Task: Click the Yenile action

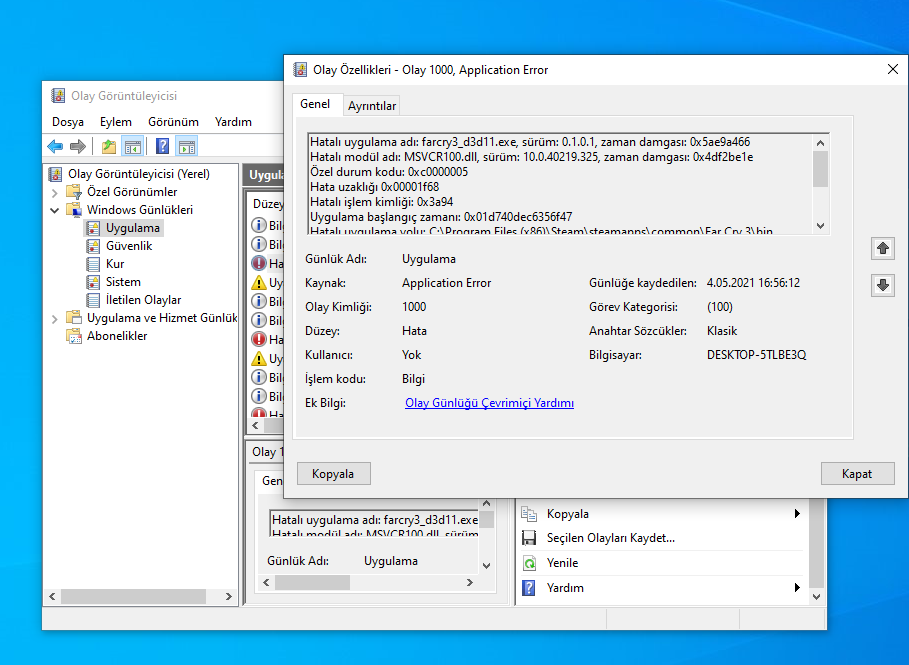Action: click(x=562, y=562)
